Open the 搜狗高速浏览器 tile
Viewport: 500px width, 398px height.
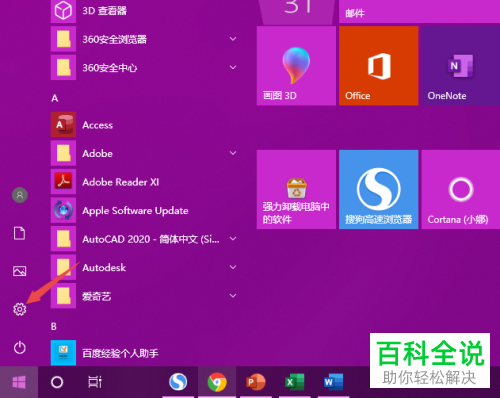pyautogui.click(x=379, y=189)
